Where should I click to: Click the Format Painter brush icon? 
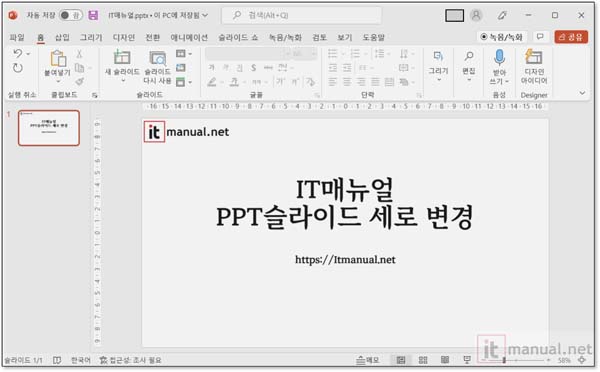tap(80, 82)
